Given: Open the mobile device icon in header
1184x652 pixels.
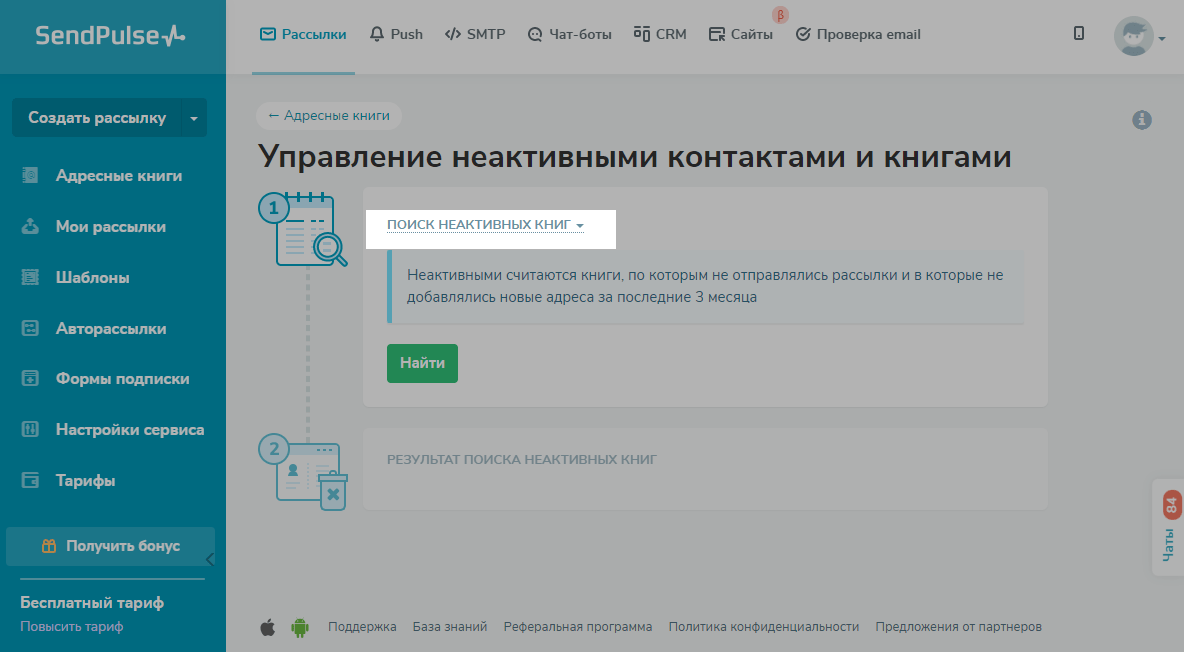Looking at the screenshot, I should (x=1079, y=34).
